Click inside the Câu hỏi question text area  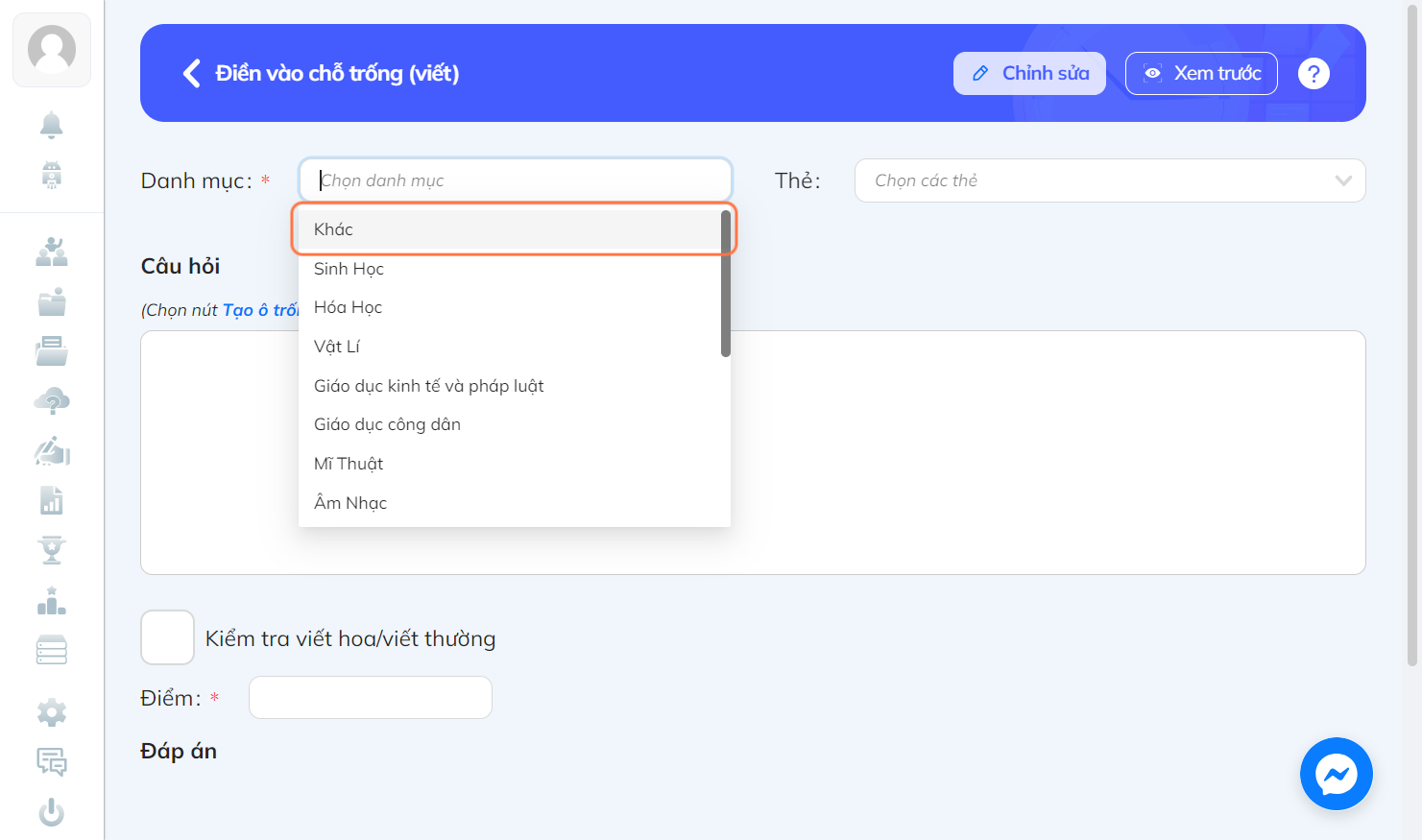point(753,452)
